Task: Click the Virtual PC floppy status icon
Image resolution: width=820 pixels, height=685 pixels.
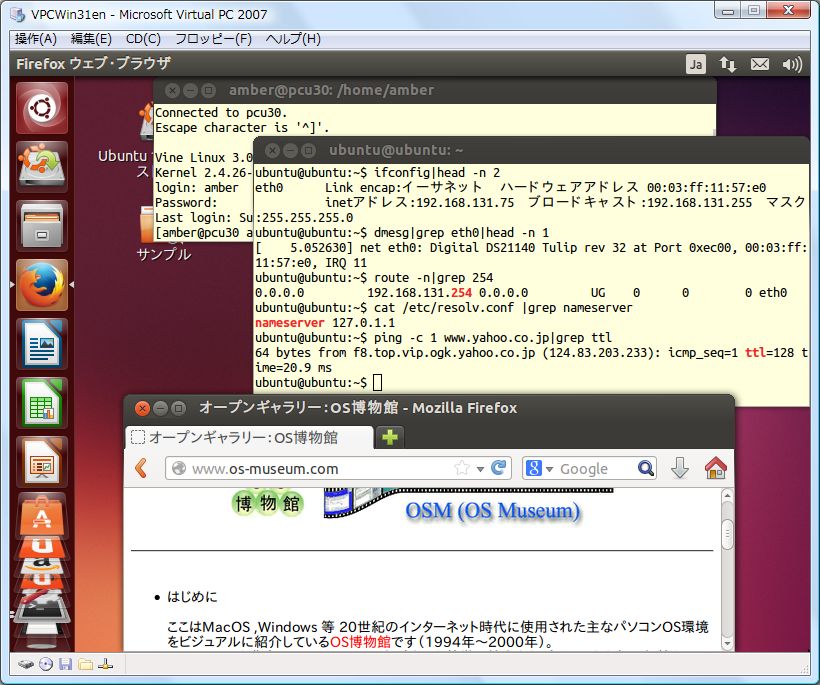Action: [x=65, y=665]
